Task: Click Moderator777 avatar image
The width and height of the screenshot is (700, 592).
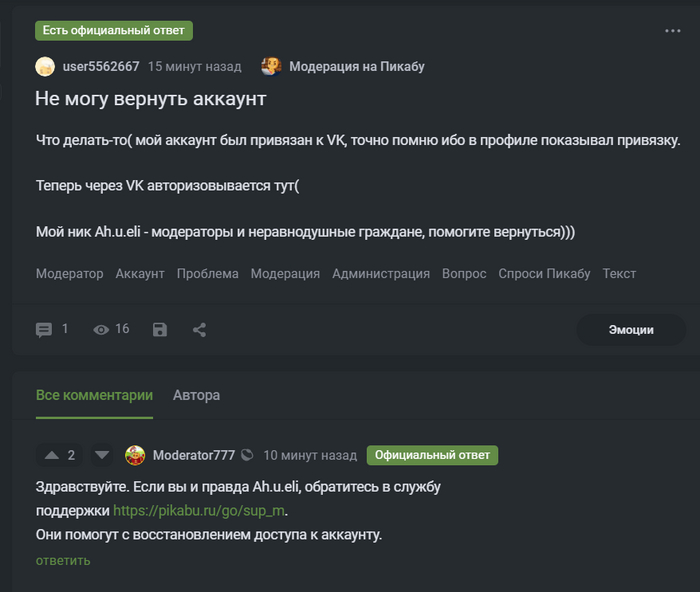Action: click(135, 455)
